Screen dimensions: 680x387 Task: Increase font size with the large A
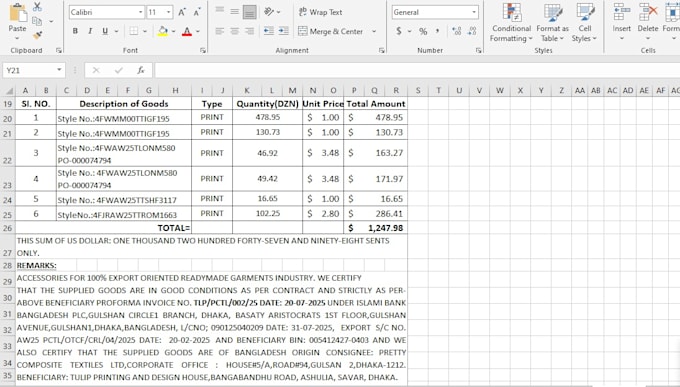click(182, 12)
